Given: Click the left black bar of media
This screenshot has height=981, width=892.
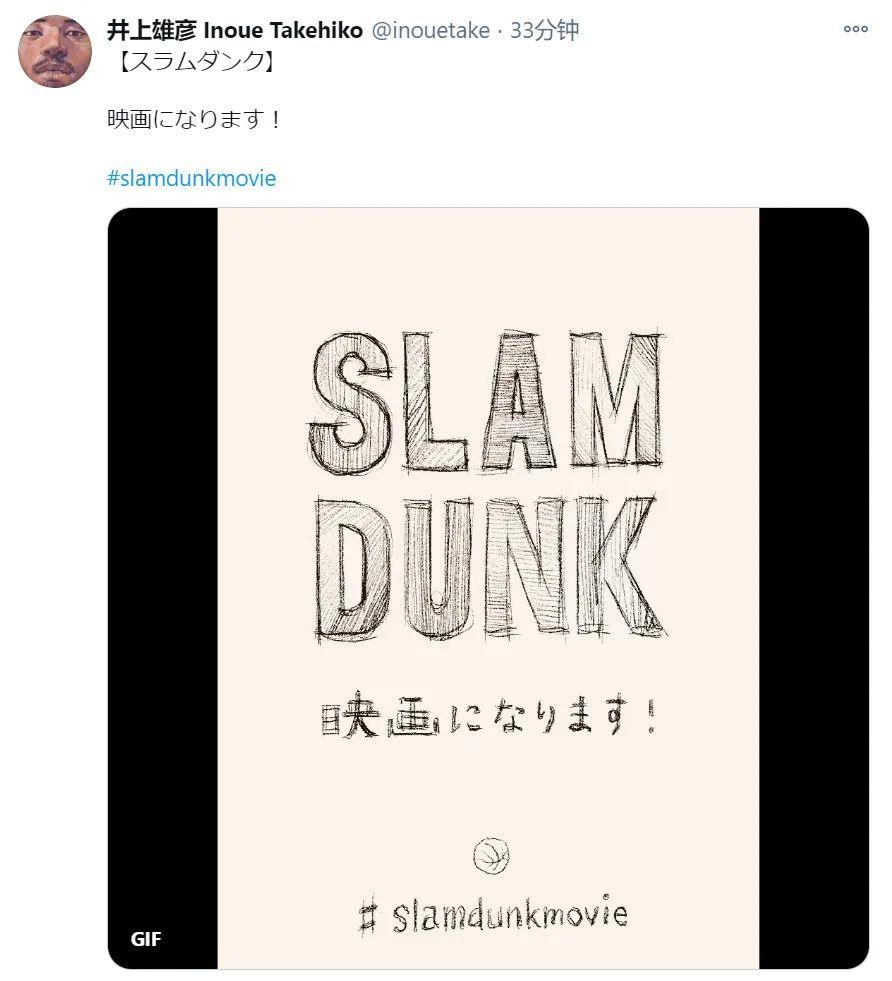Looking at the screenshot, I should coord(163,589).
